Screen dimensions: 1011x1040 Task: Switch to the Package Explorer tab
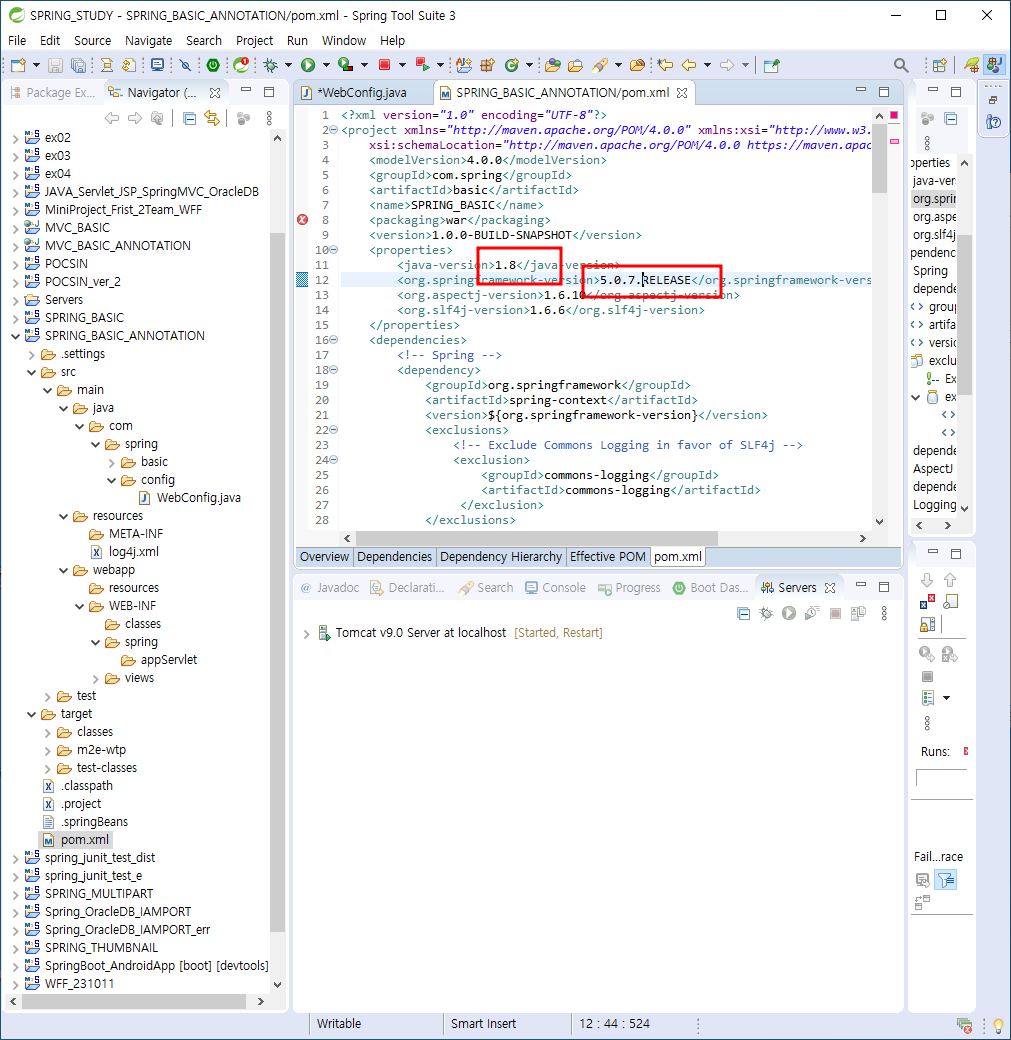pyautogui.click(x=53, y=93)
